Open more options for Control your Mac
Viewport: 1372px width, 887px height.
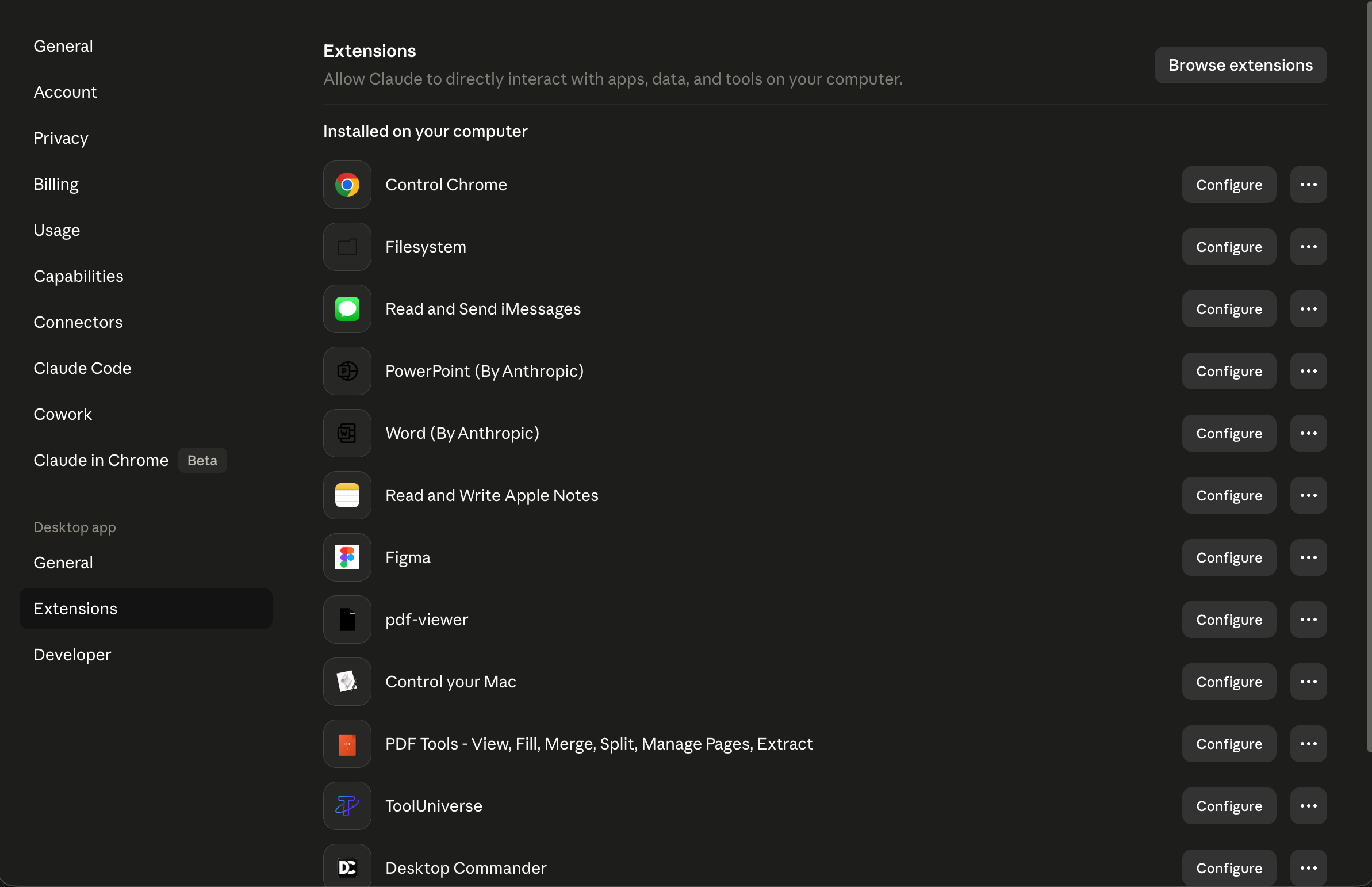(1309, 682)
